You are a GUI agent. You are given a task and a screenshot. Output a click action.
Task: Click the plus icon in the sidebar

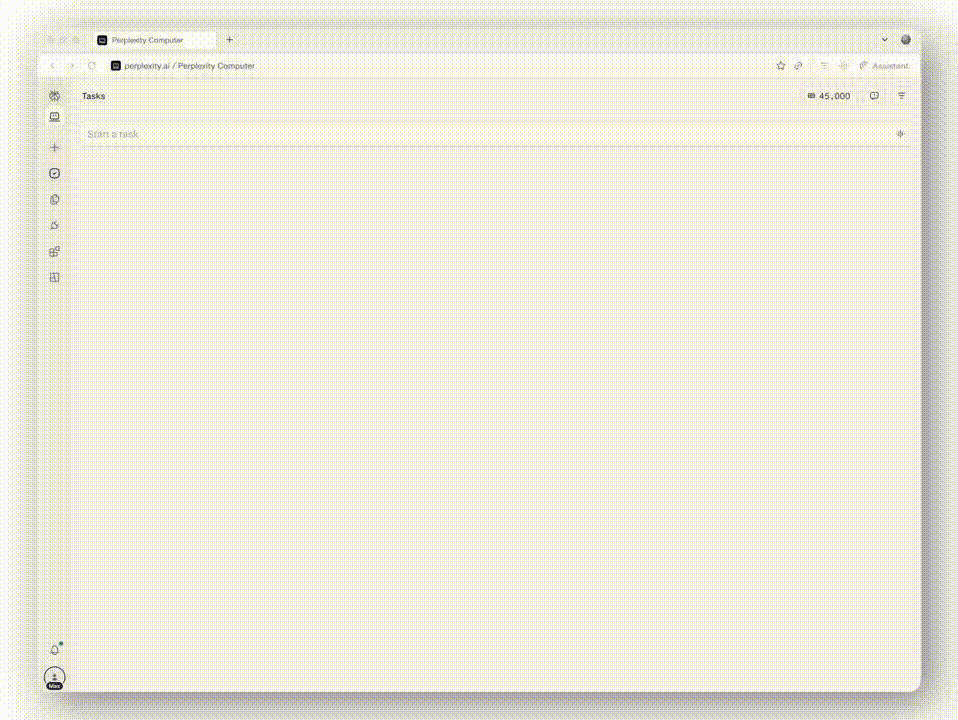54,147
